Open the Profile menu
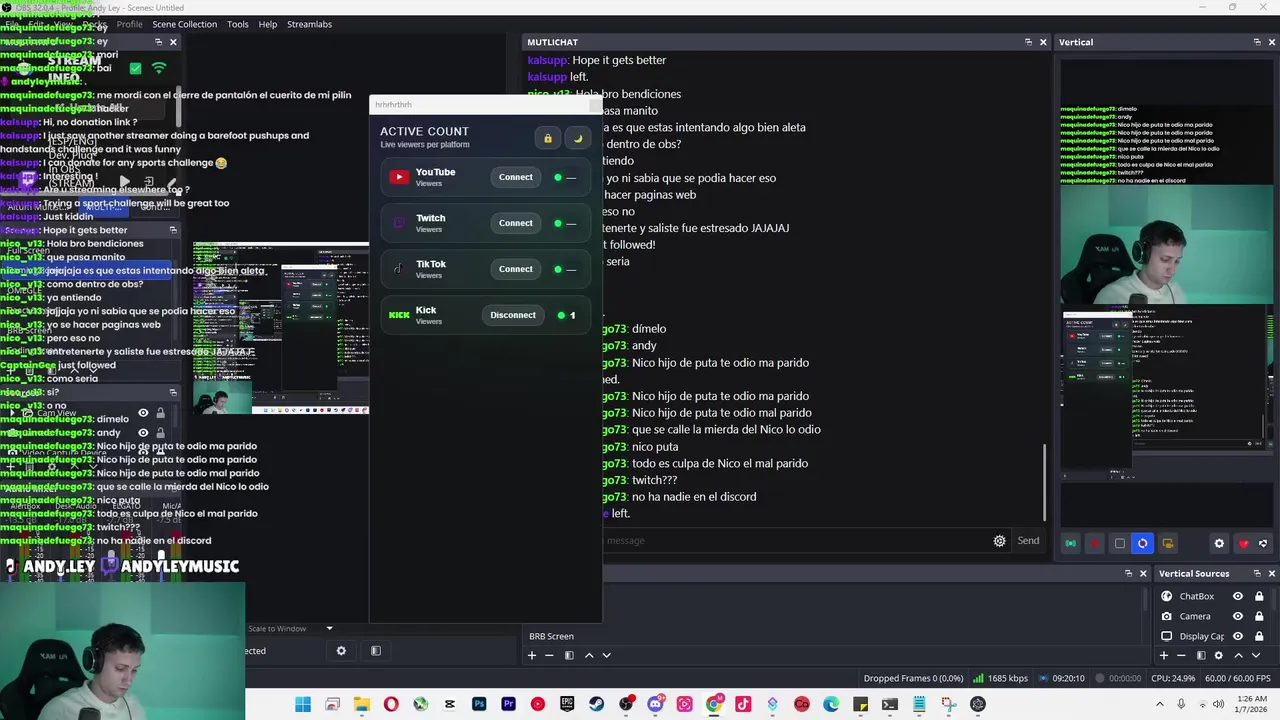This screenshot has width=1280, height=720. tap(129, 24)
